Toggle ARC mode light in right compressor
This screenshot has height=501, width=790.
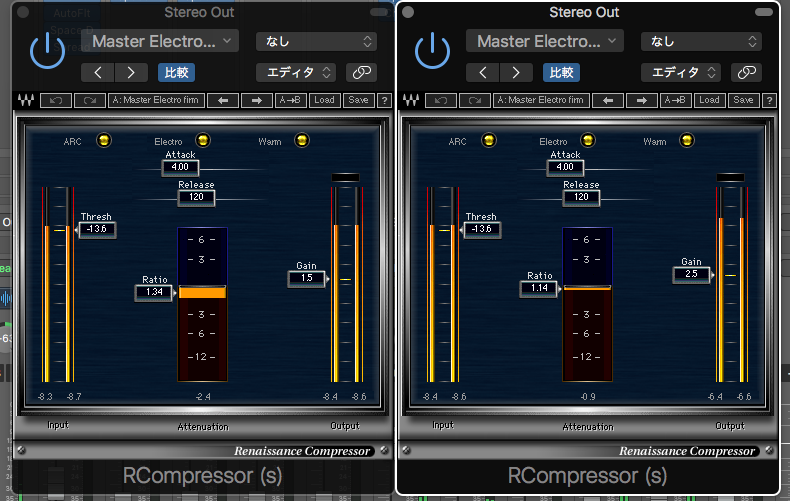[489, 140]
